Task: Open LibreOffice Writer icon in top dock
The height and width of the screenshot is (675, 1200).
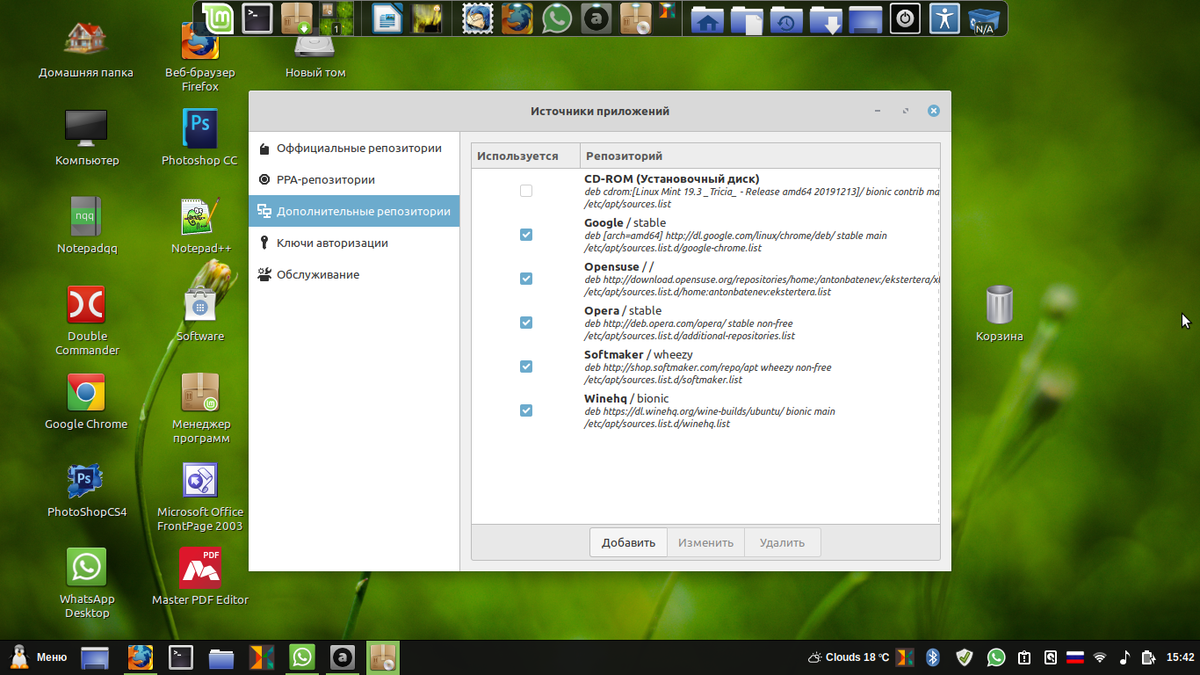Action: (387, 18)
